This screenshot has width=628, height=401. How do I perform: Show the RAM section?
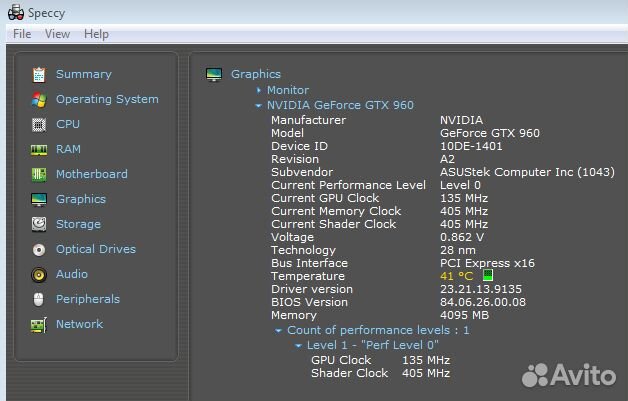pos(68,149)
